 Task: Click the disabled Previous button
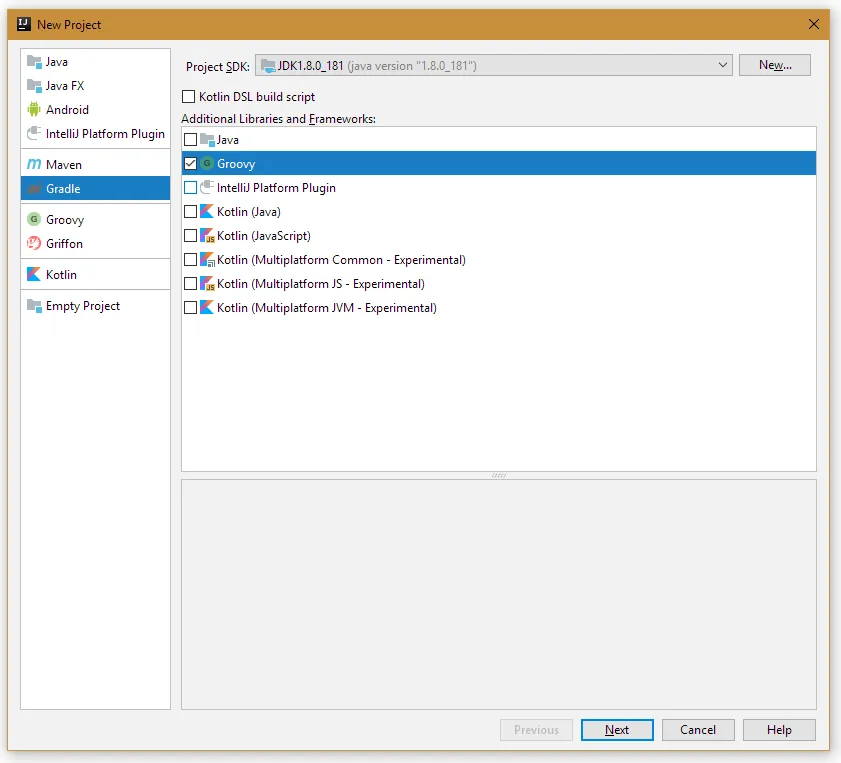coord(536,730)
